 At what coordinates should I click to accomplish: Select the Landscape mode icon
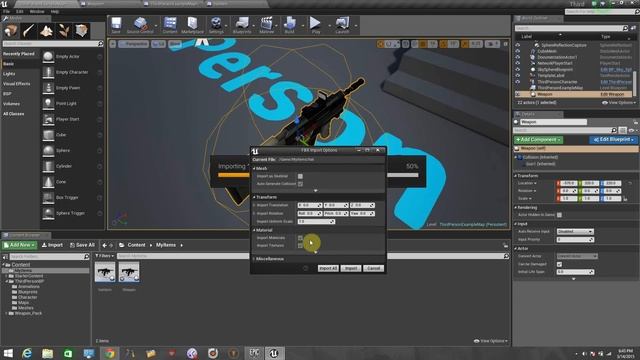coord(46,31)
